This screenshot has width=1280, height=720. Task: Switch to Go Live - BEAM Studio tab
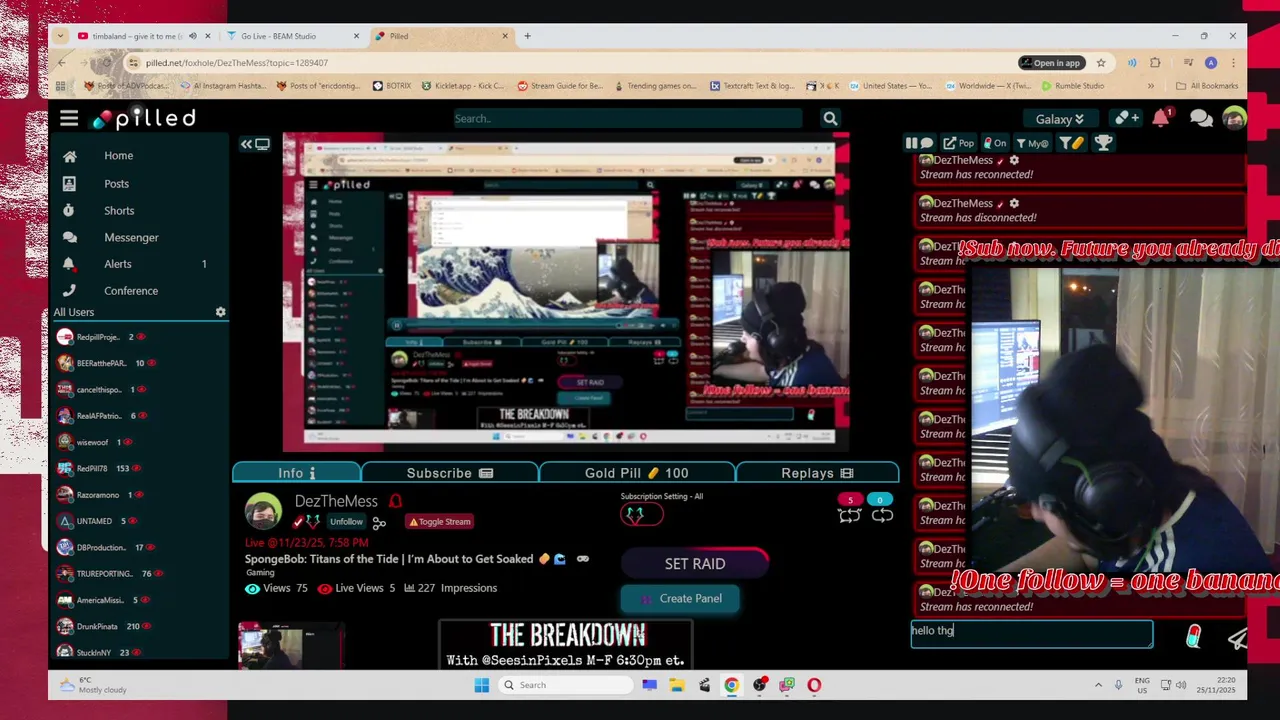(280, 36)
